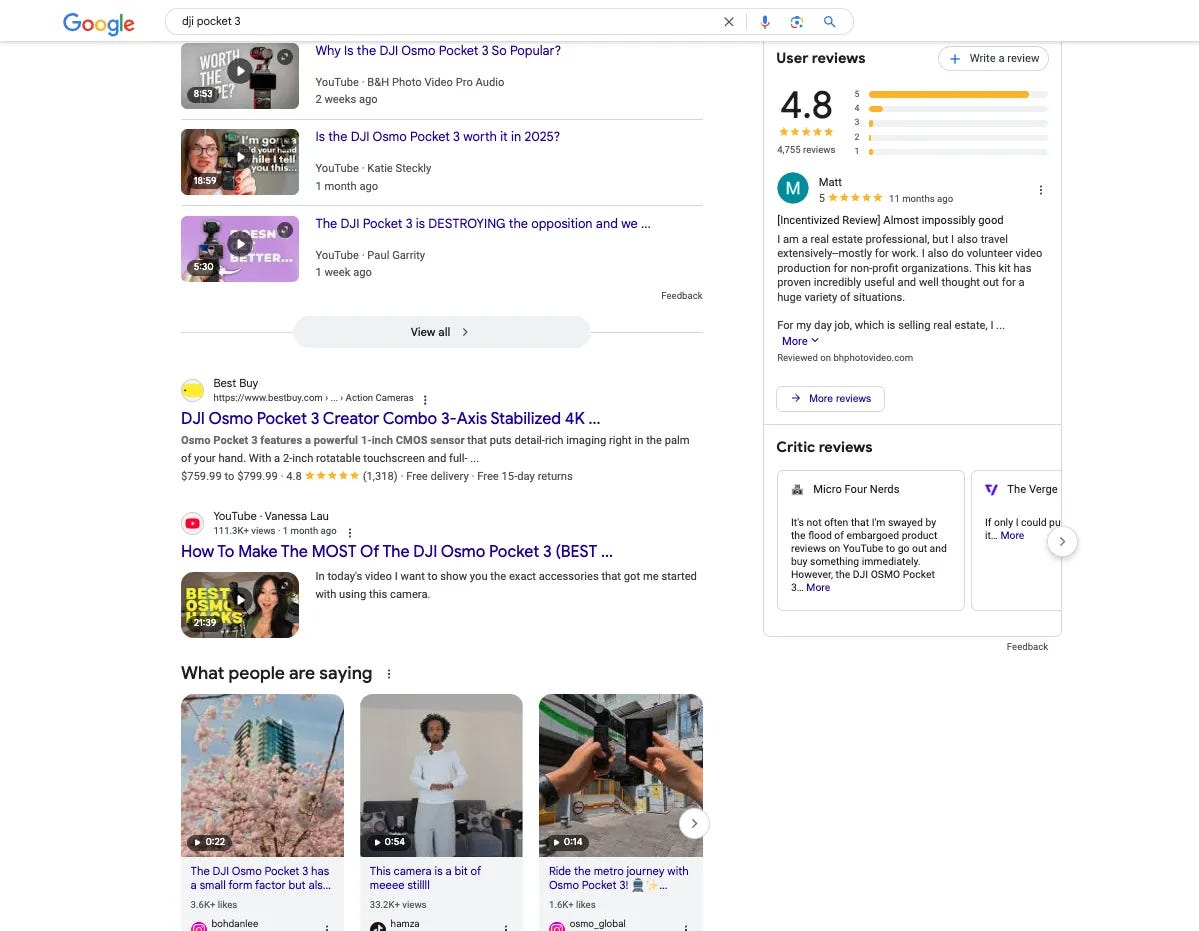Expand Micro Four Nerds review with 'More'
This screenshot has height=931, width=1199.
[817, 587]
